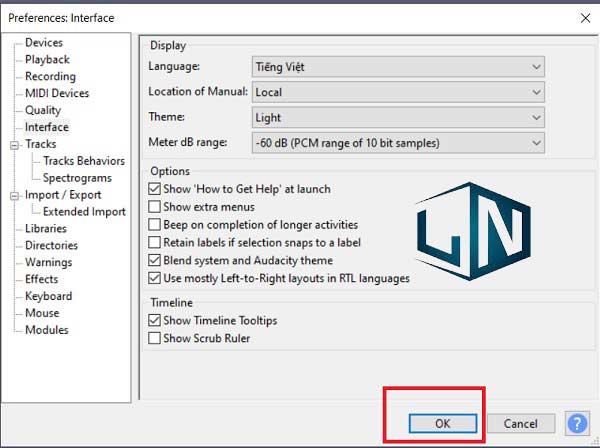Close the Preferences dialog with X
600x448 pixels.
(582, 17)
